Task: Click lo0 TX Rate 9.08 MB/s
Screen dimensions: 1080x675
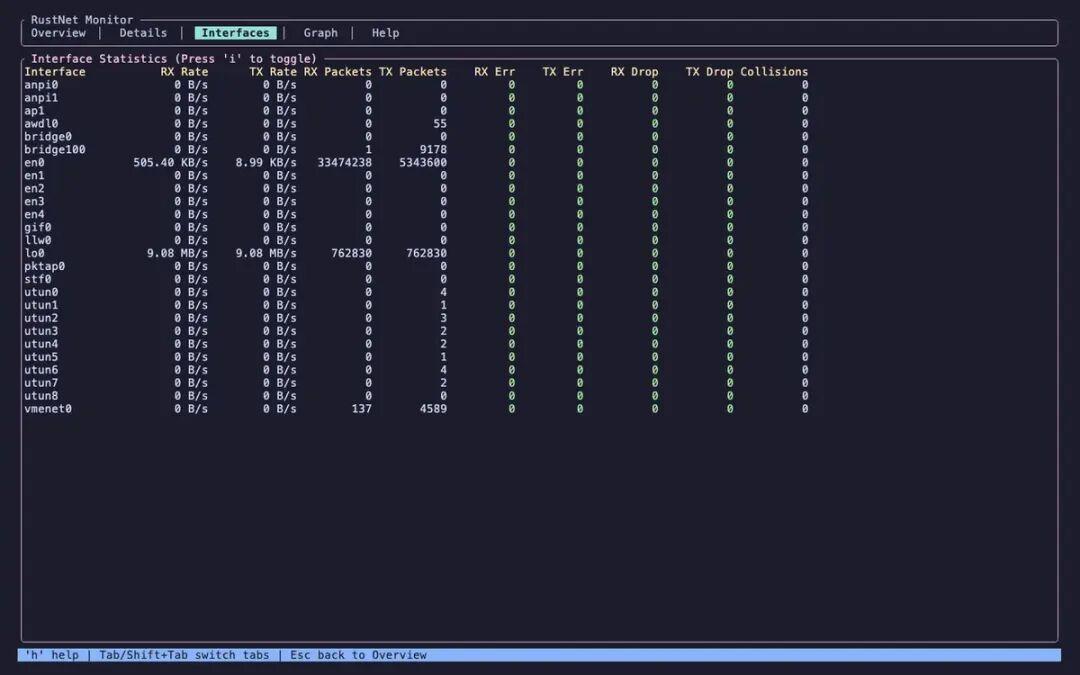Action: tap(266, 253)
